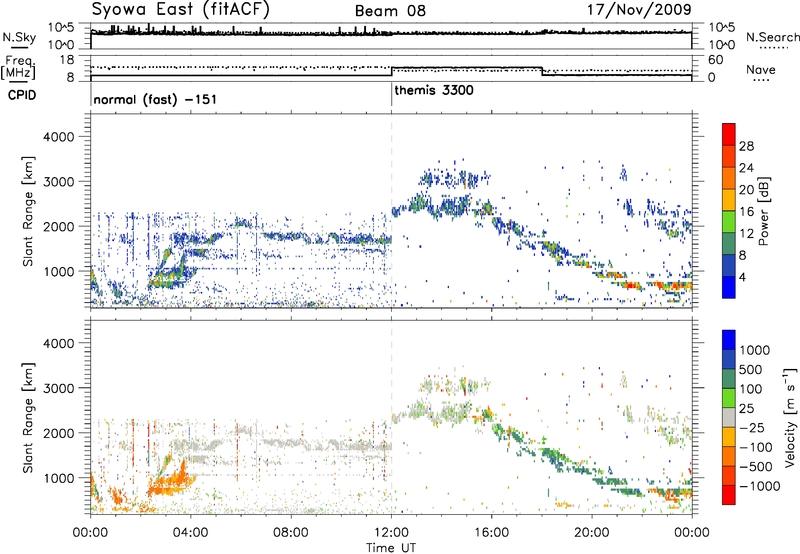The height and width of the screenshot is (554, 800).
Task: Click the power scatter cluster near 3000 km at 14:00
Action: (454, 179)
